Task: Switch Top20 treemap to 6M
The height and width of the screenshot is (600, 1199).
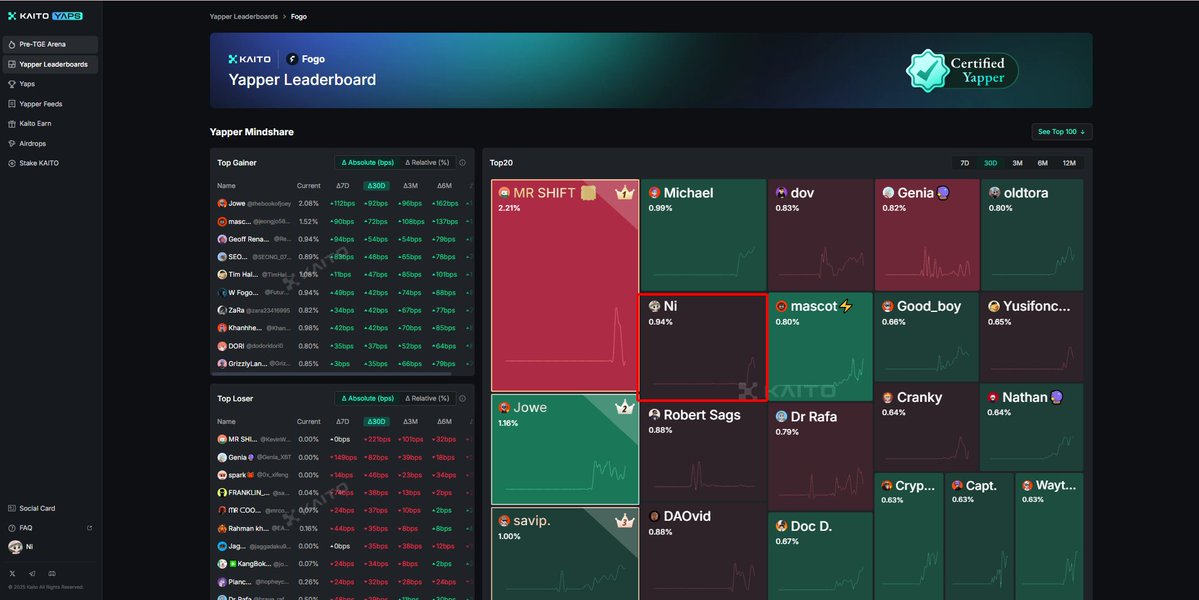Action: point(1042,163)
